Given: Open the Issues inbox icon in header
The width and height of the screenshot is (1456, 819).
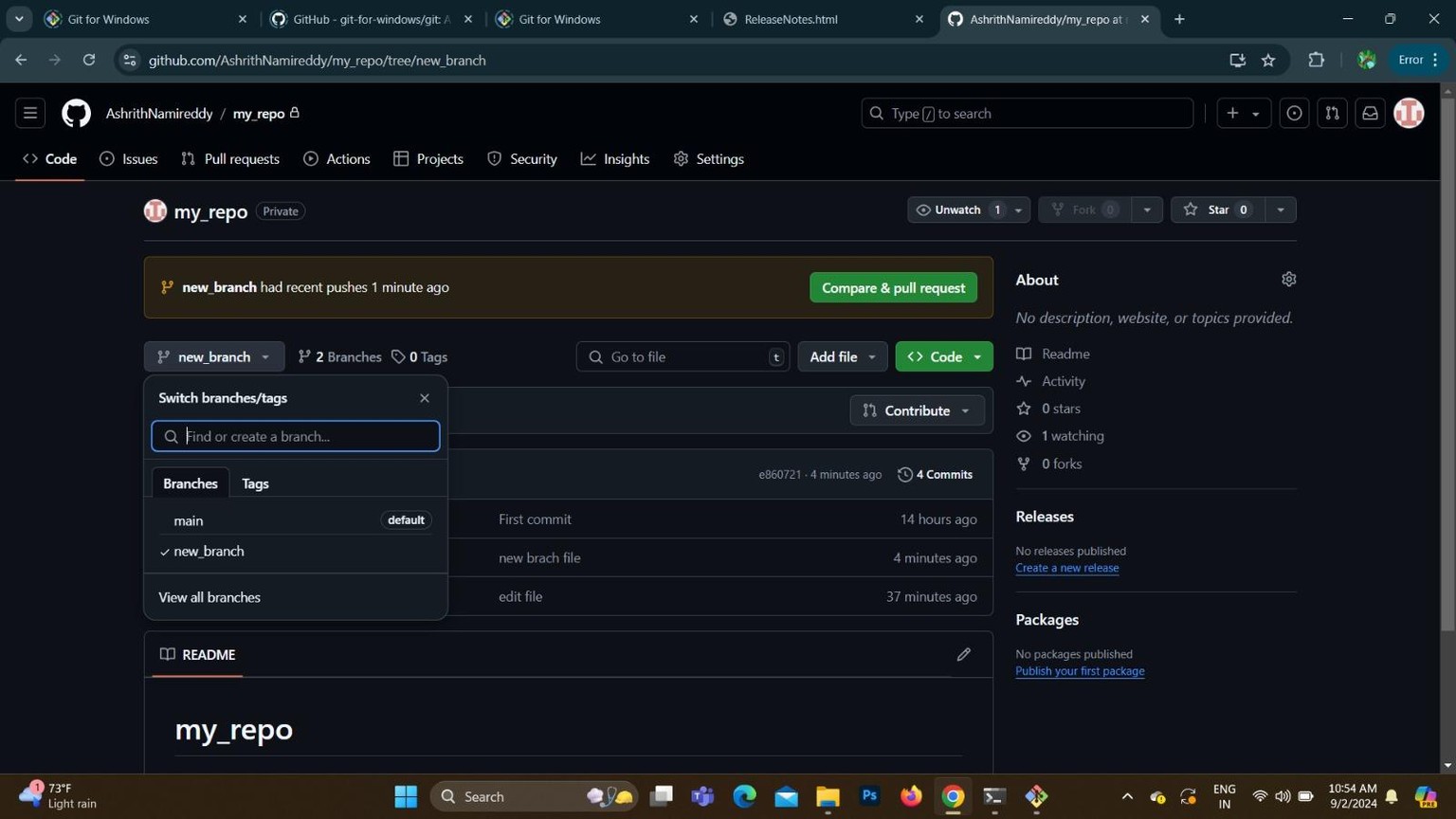Looking at the screenshot, I should [1294, 113].
